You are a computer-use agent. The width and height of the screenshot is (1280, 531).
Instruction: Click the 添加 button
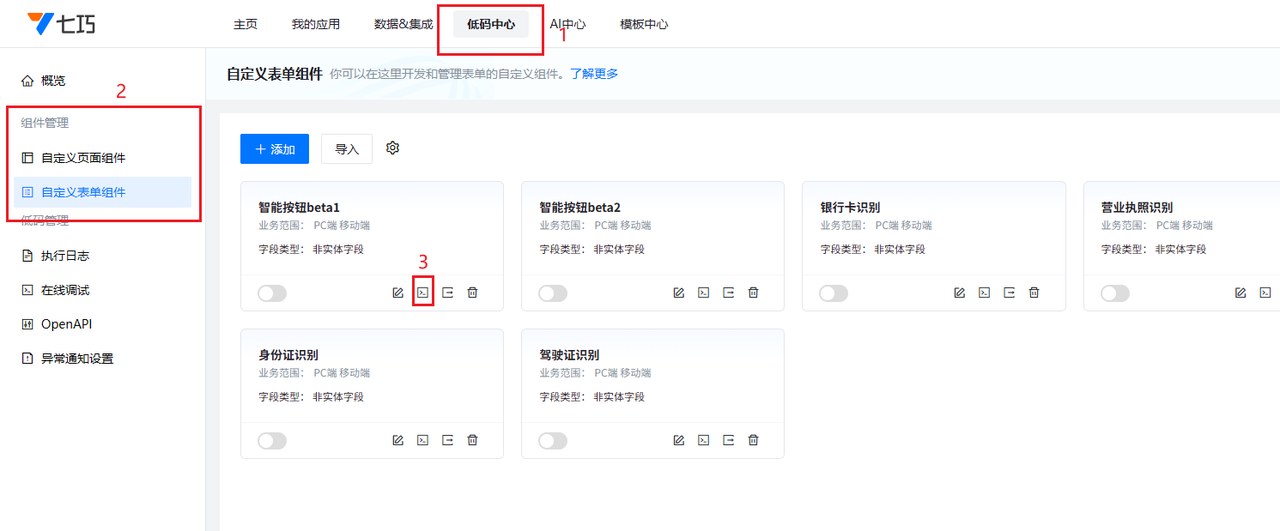pyautogui.click(x=274, y=149)
